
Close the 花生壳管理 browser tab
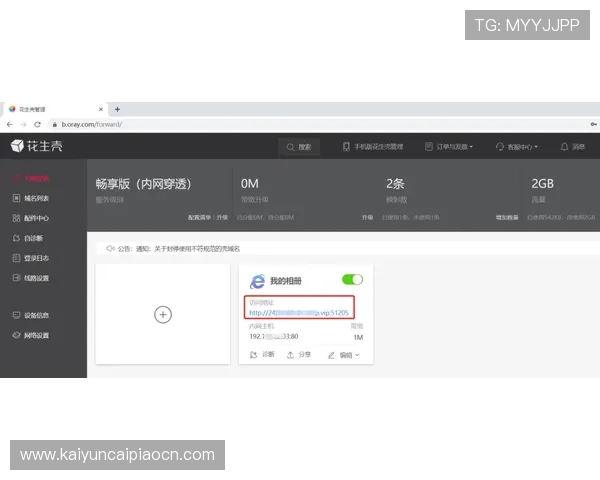coord(101,109)
